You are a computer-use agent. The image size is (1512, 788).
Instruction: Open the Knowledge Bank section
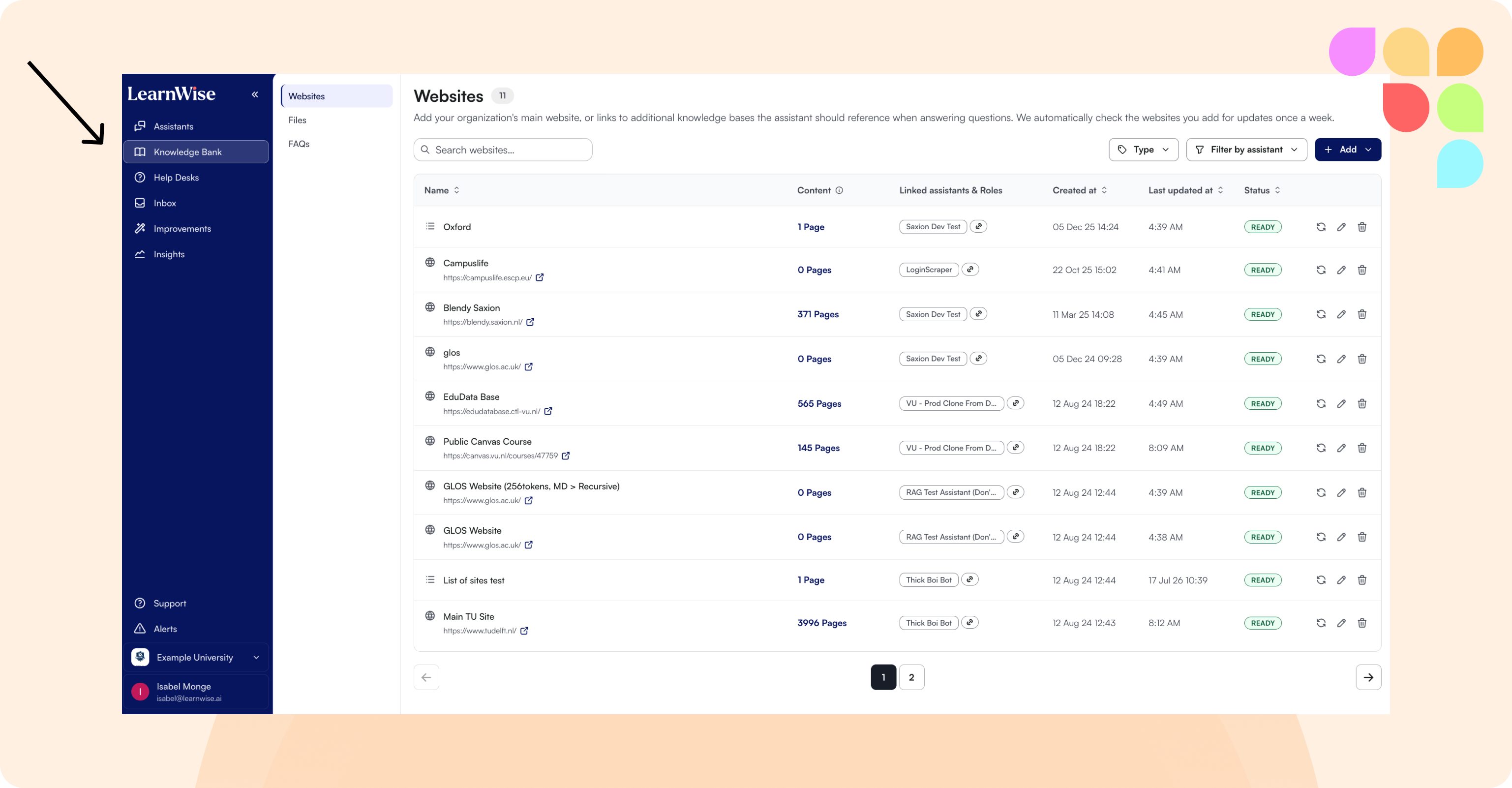[196, 152]
